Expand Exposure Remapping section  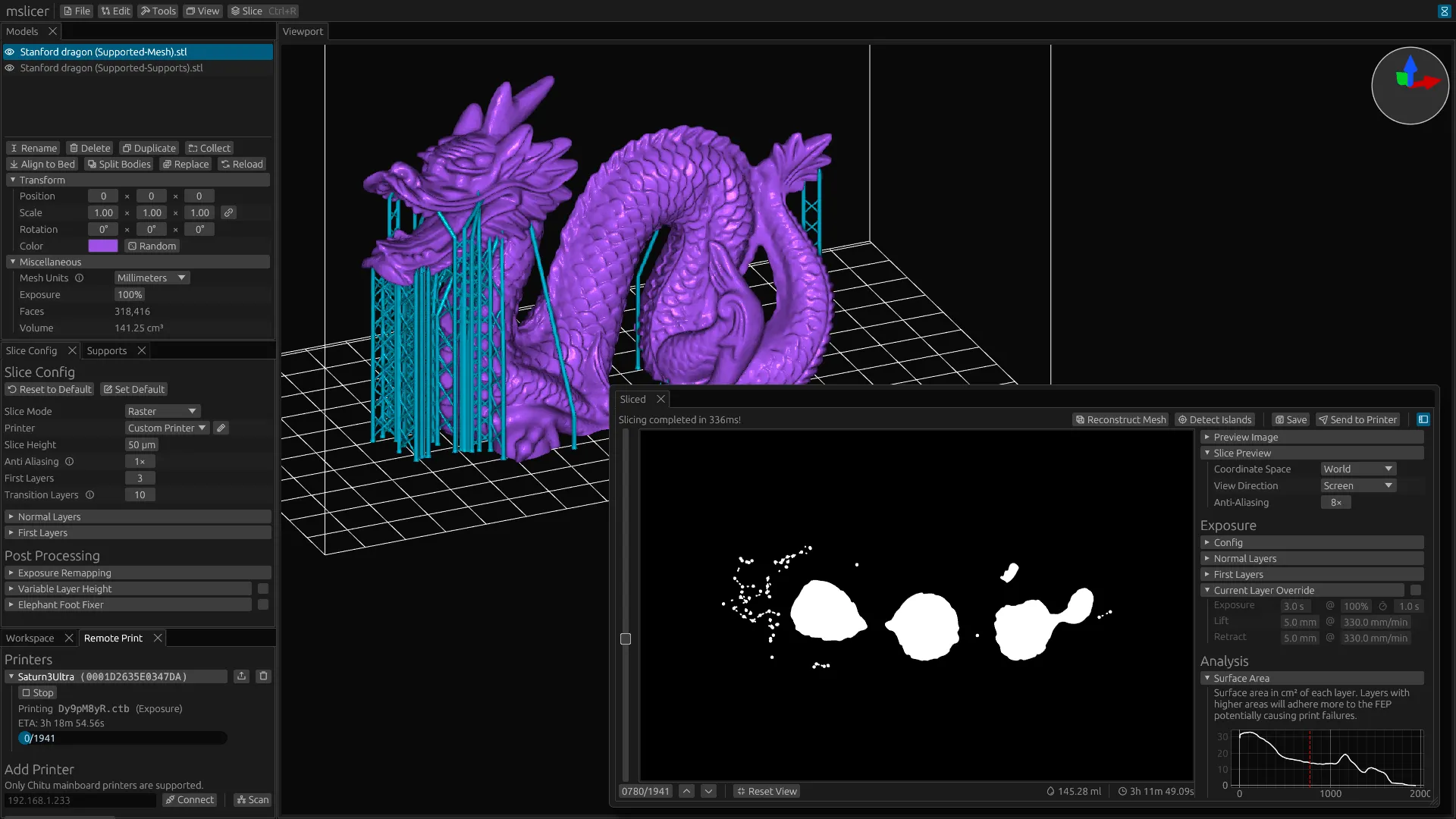(138, 573)
